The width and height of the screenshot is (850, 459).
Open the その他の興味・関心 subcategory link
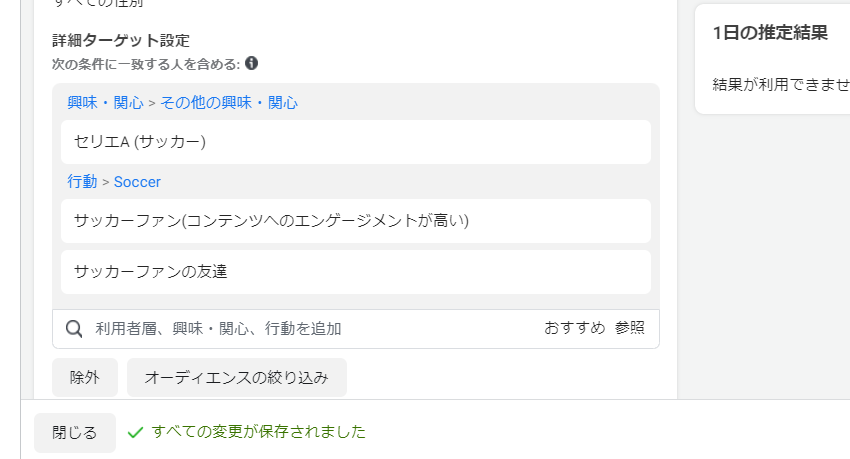[x=229, y=102]
